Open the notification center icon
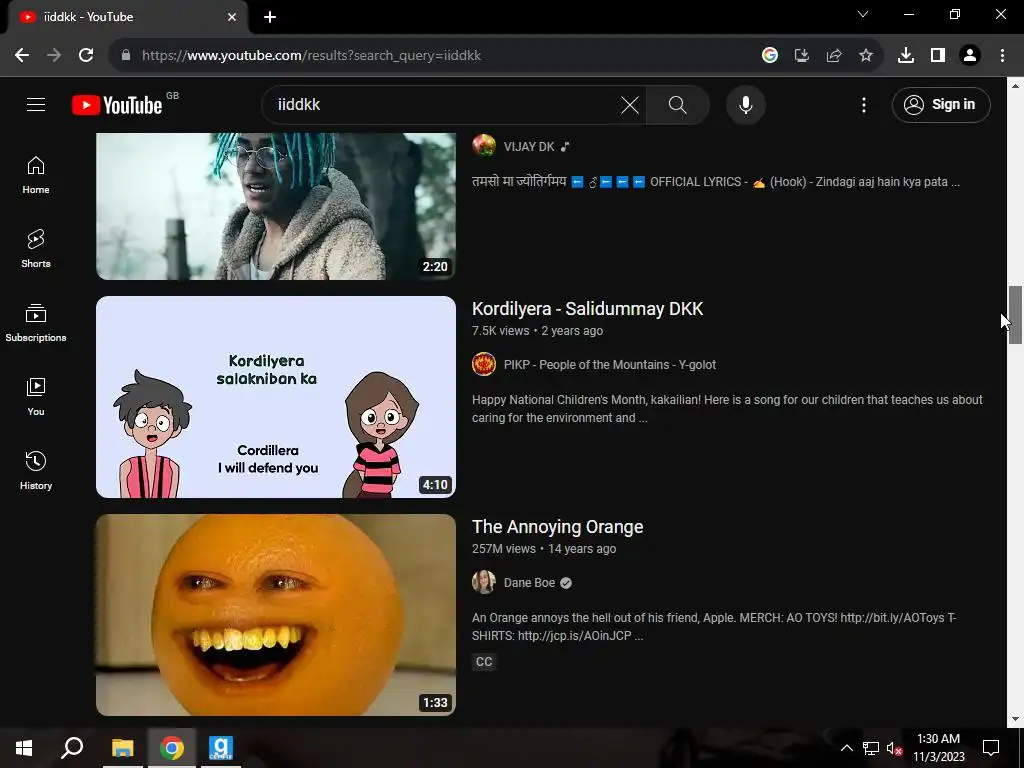Viewport: 1024px width, 768px height. (x=991, y=748)
